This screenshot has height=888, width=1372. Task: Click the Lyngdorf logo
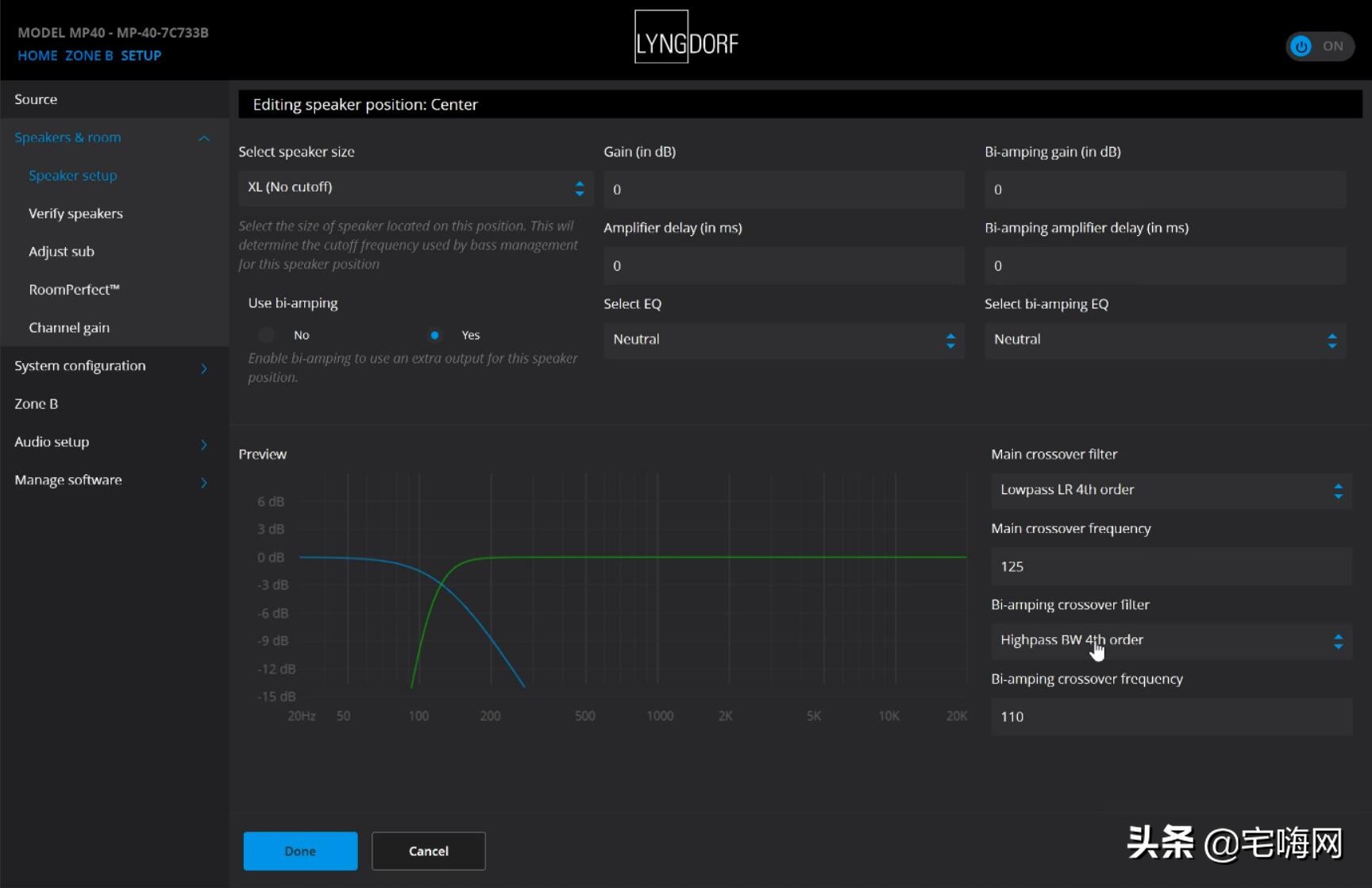tap(686, 37)
